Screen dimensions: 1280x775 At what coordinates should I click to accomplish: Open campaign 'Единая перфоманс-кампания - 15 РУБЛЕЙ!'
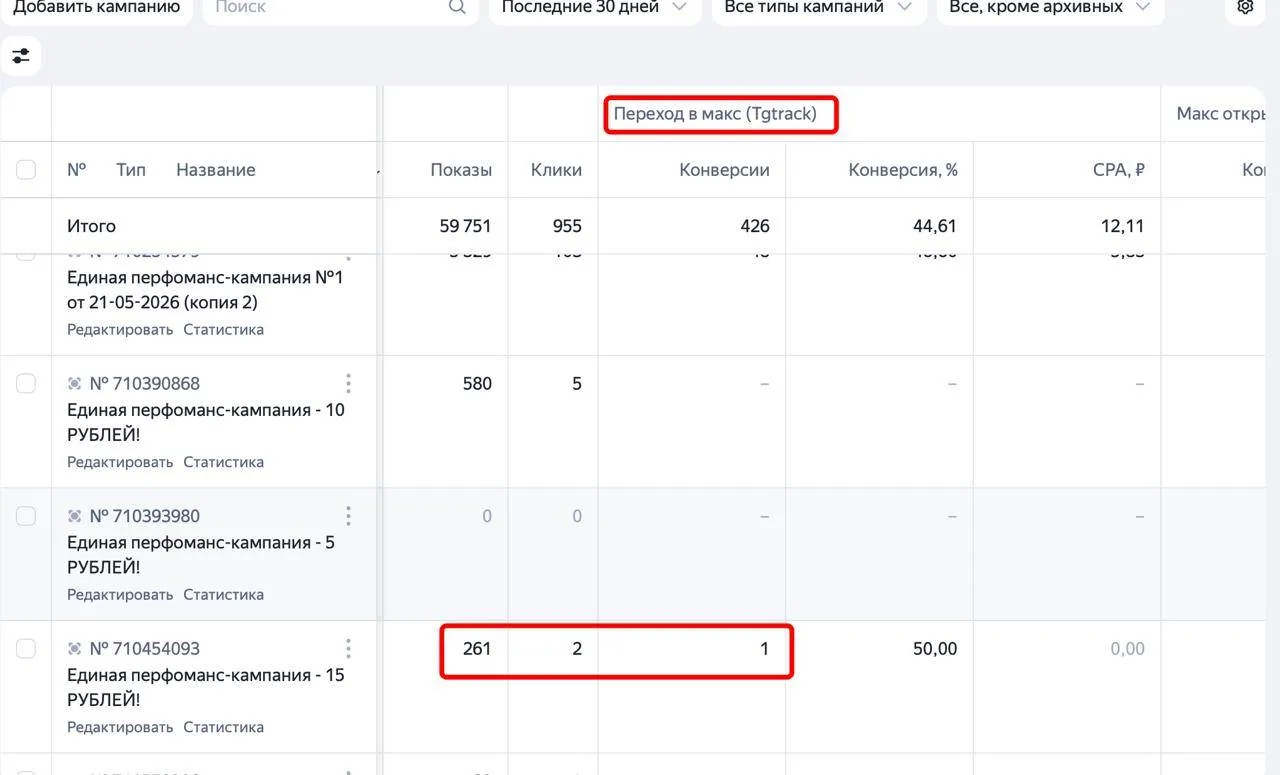(x=205, y=687)
